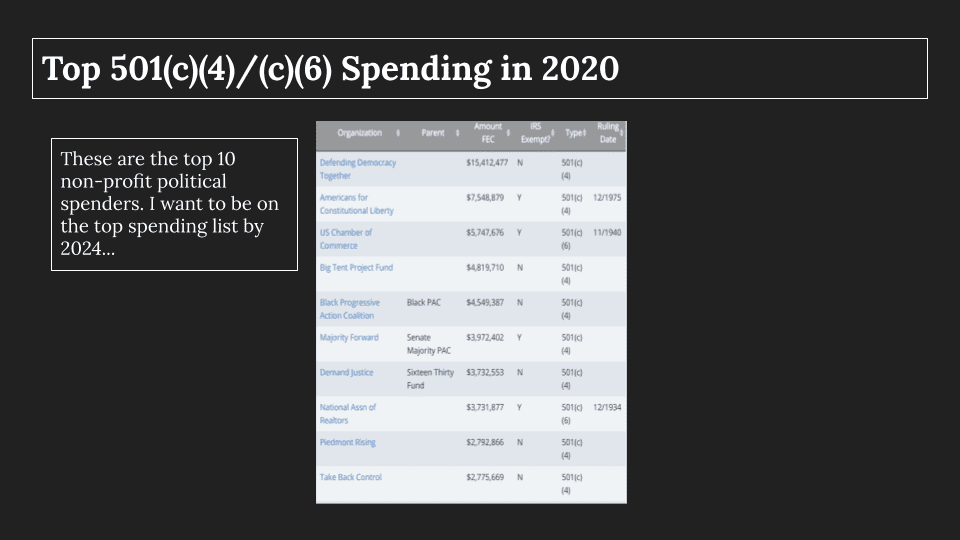Open the Take Back Control link
This screenshot has height=540, width=960.
[x=350, y=477]
